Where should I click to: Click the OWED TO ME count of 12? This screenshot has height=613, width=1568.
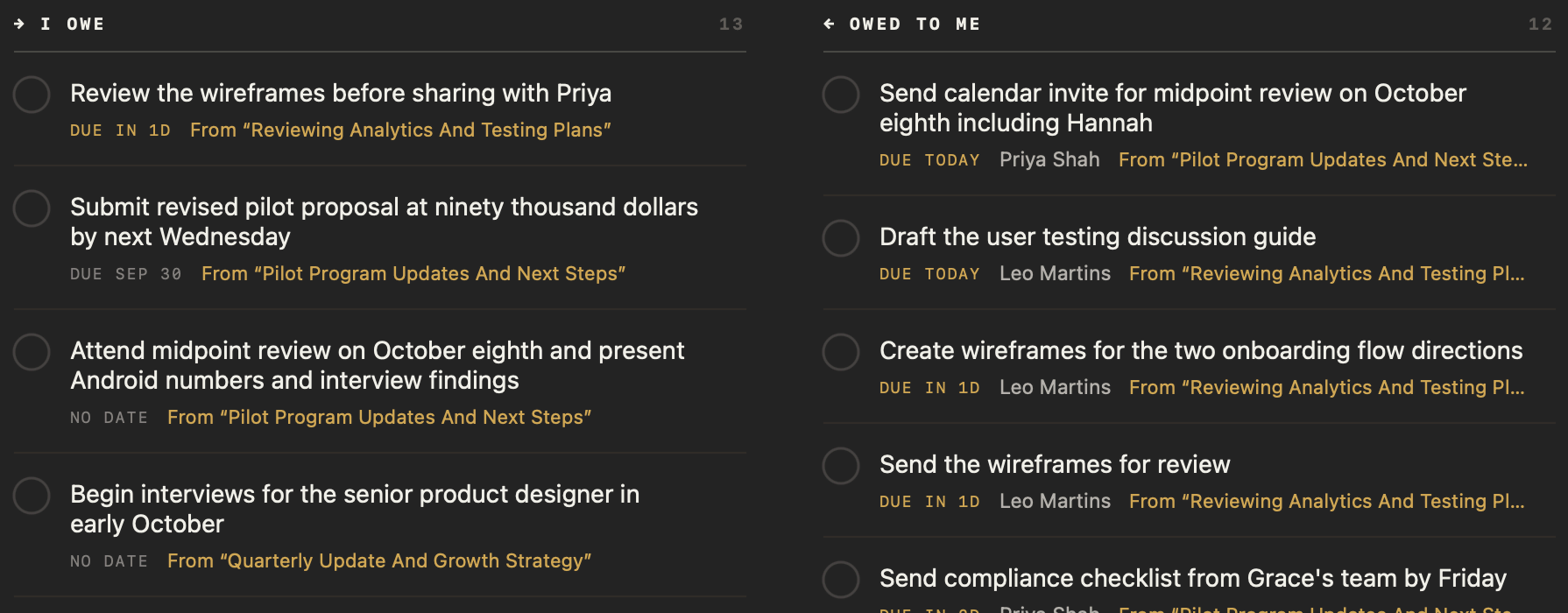point(1540,24)
